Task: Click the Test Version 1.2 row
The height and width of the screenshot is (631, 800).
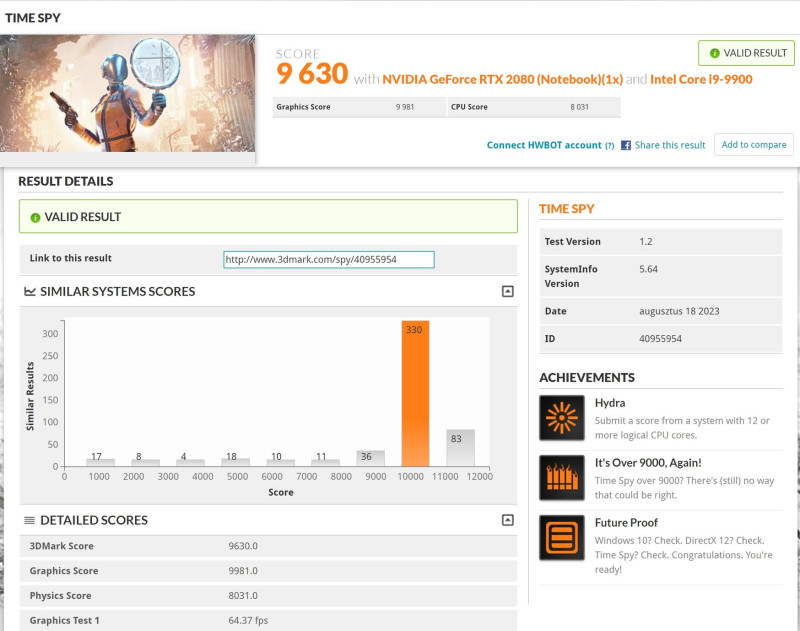Action: coord(661,242)
